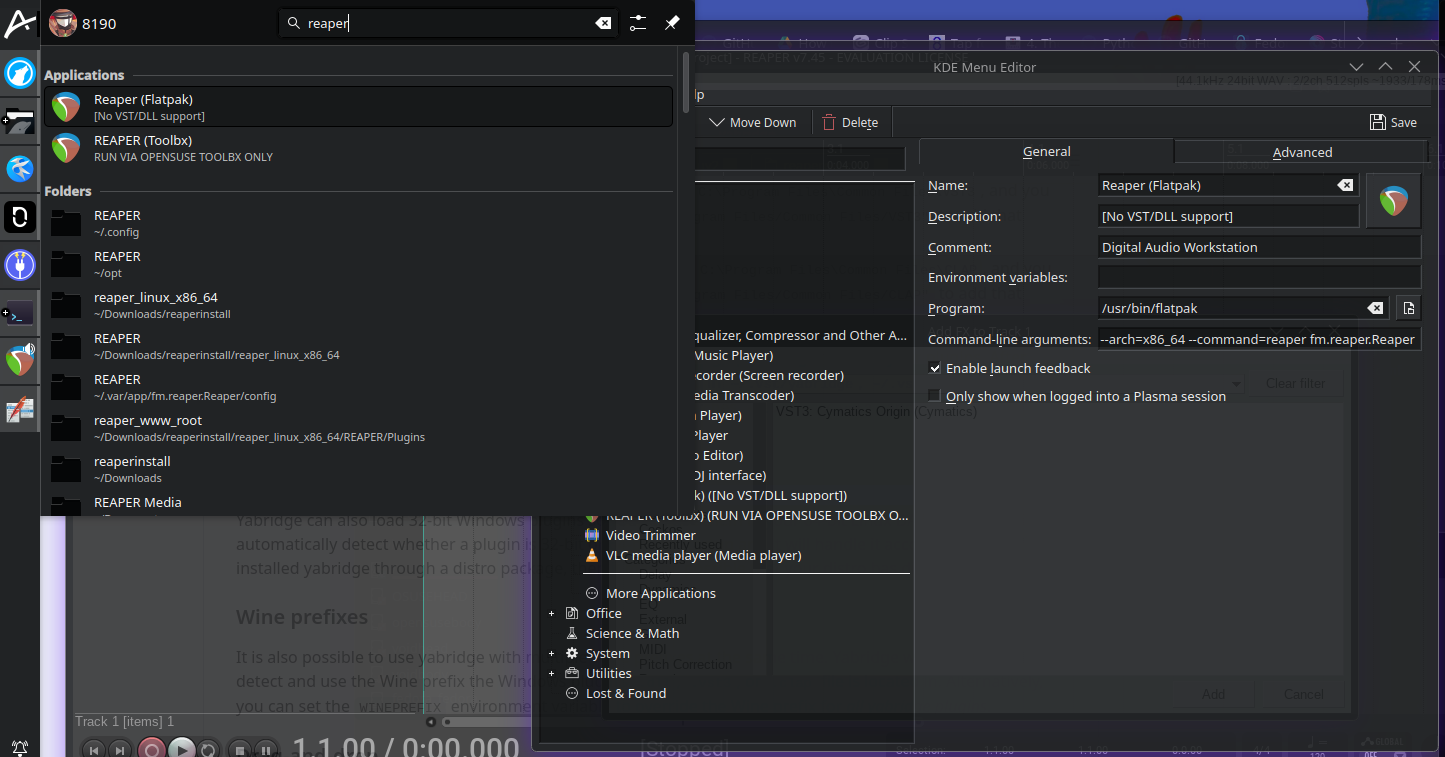Browse for program file icon button

[x=1408, y=308]
